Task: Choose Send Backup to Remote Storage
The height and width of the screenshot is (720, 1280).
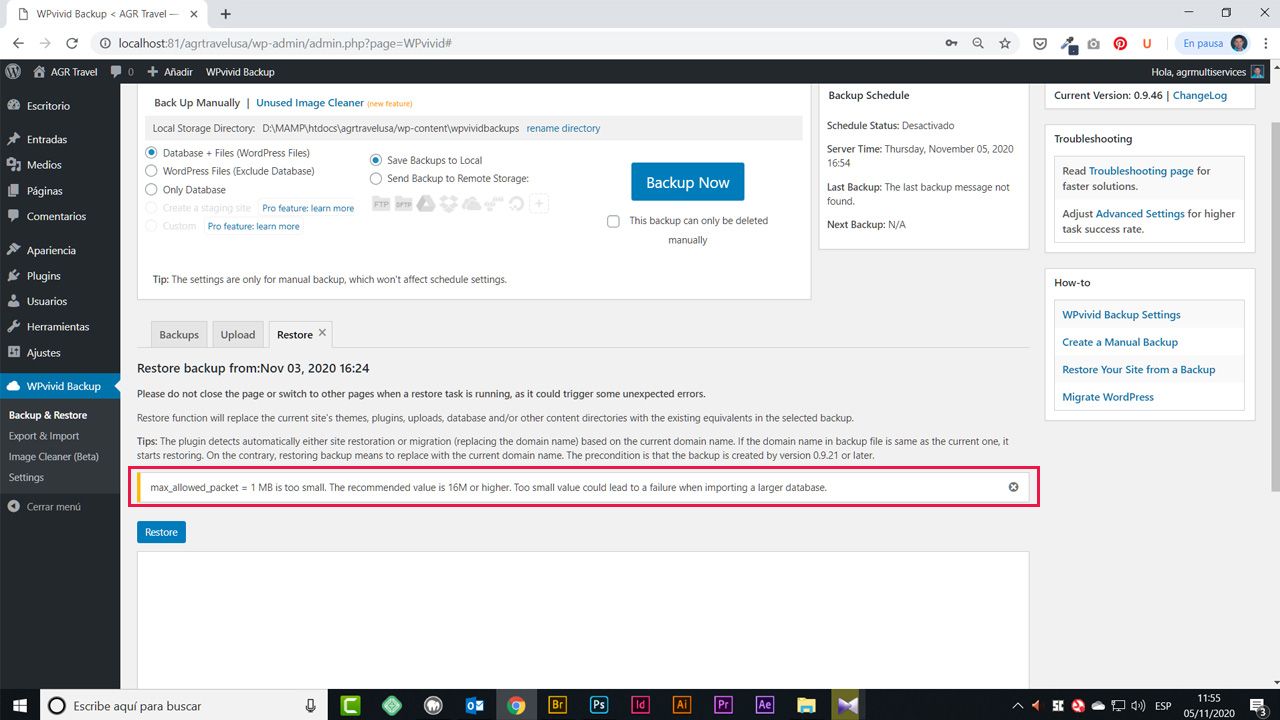Action: (376, 178)
